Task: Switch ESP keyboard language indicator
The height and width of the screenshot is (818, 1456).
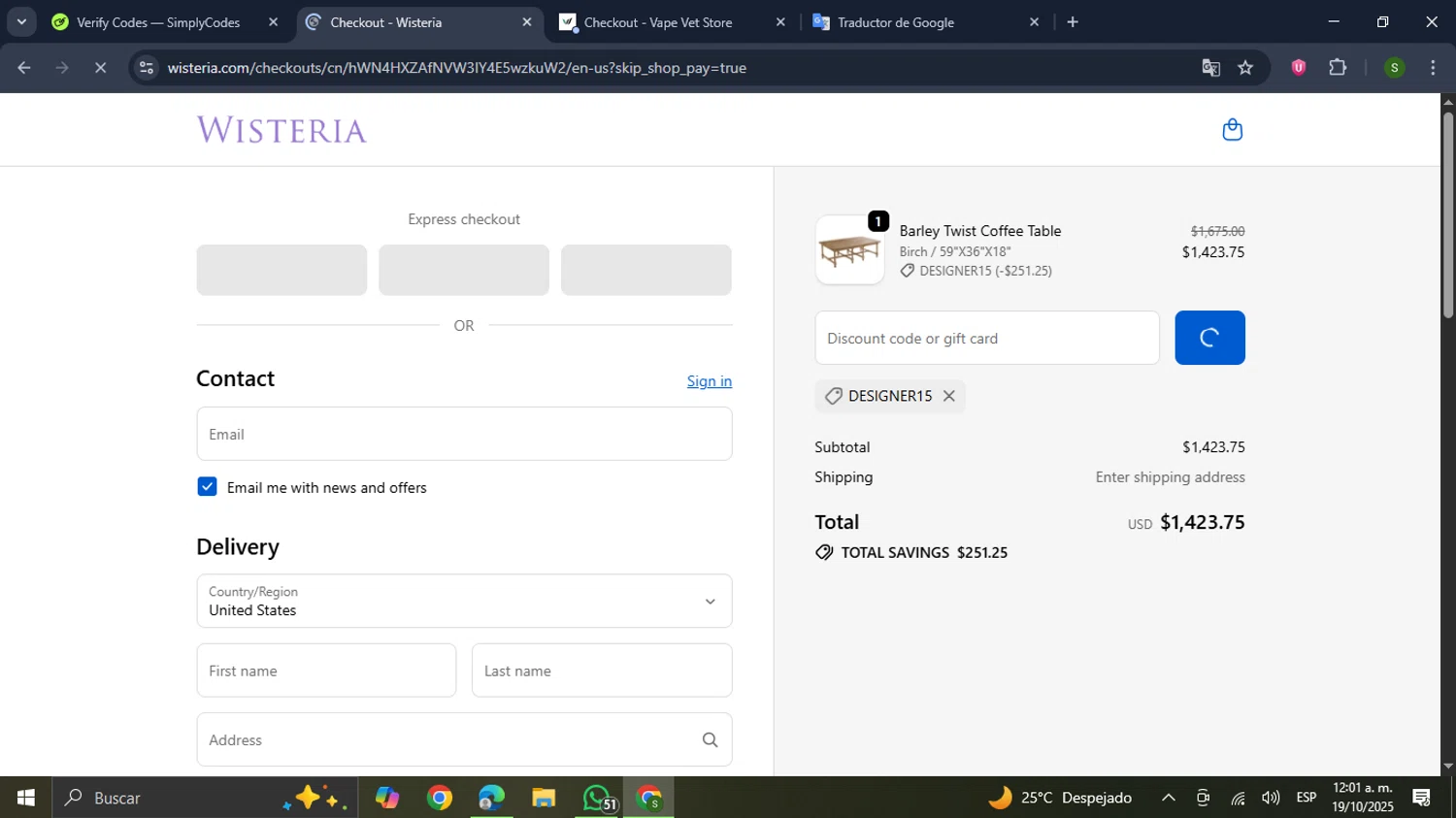Action: (1307, 798)
